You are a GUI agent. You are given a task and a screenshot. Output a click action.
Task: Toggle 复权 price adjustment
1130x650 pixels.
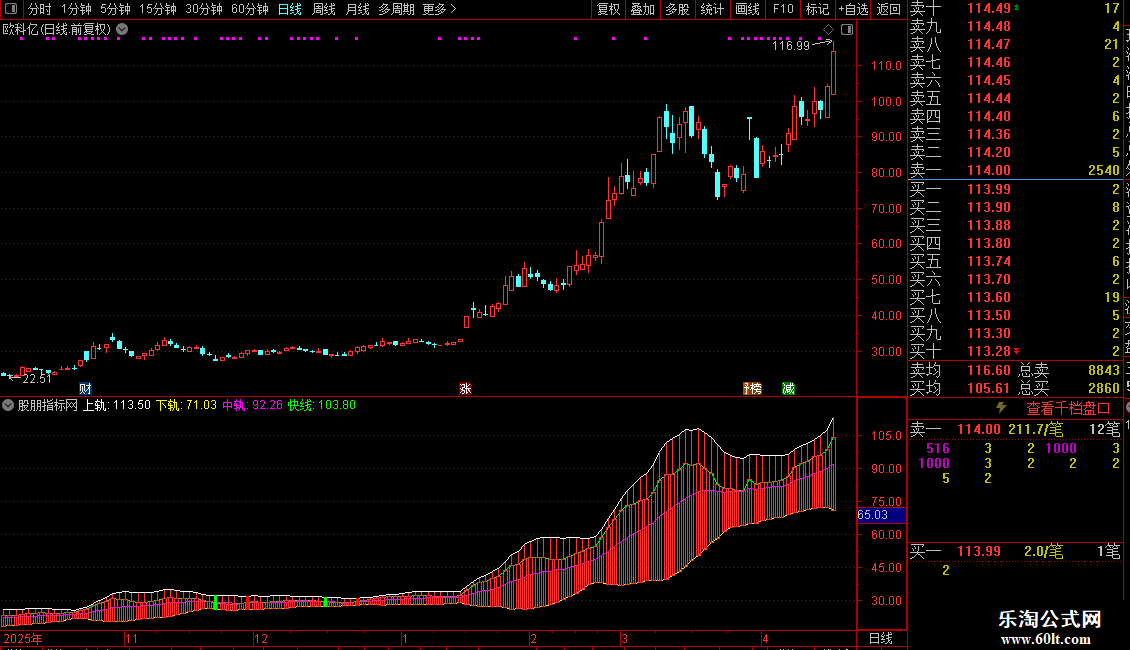coord(608,9)
